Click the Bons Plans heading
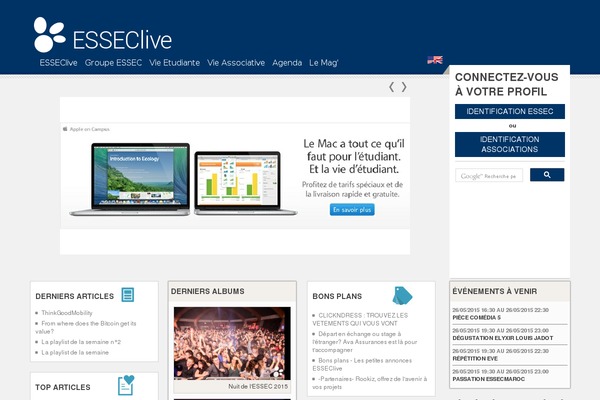 pyautogui.click(x=337, y=296)
